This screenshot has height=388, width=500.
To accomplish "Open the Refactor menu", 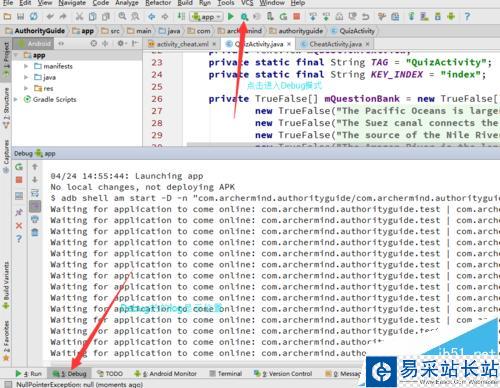I will (158, 3).
